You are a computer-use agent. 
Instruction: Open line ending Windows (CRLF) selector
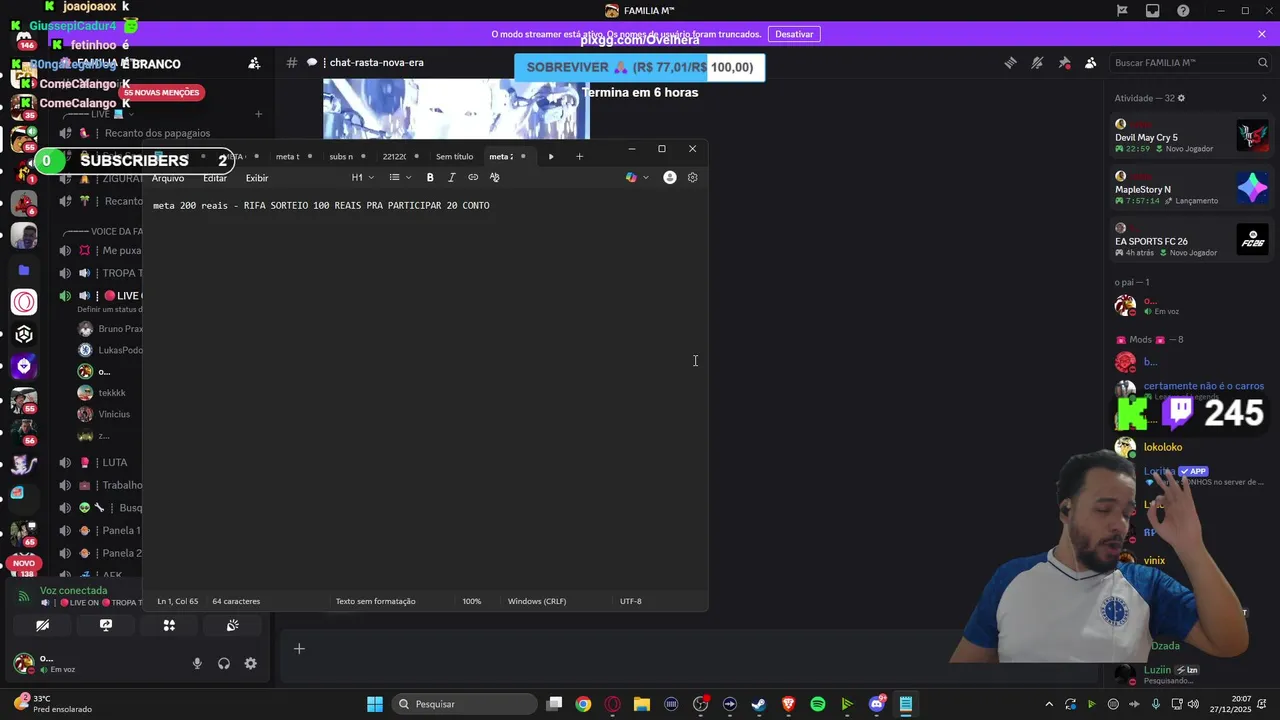pyautogui.click(x=537, y=601)
